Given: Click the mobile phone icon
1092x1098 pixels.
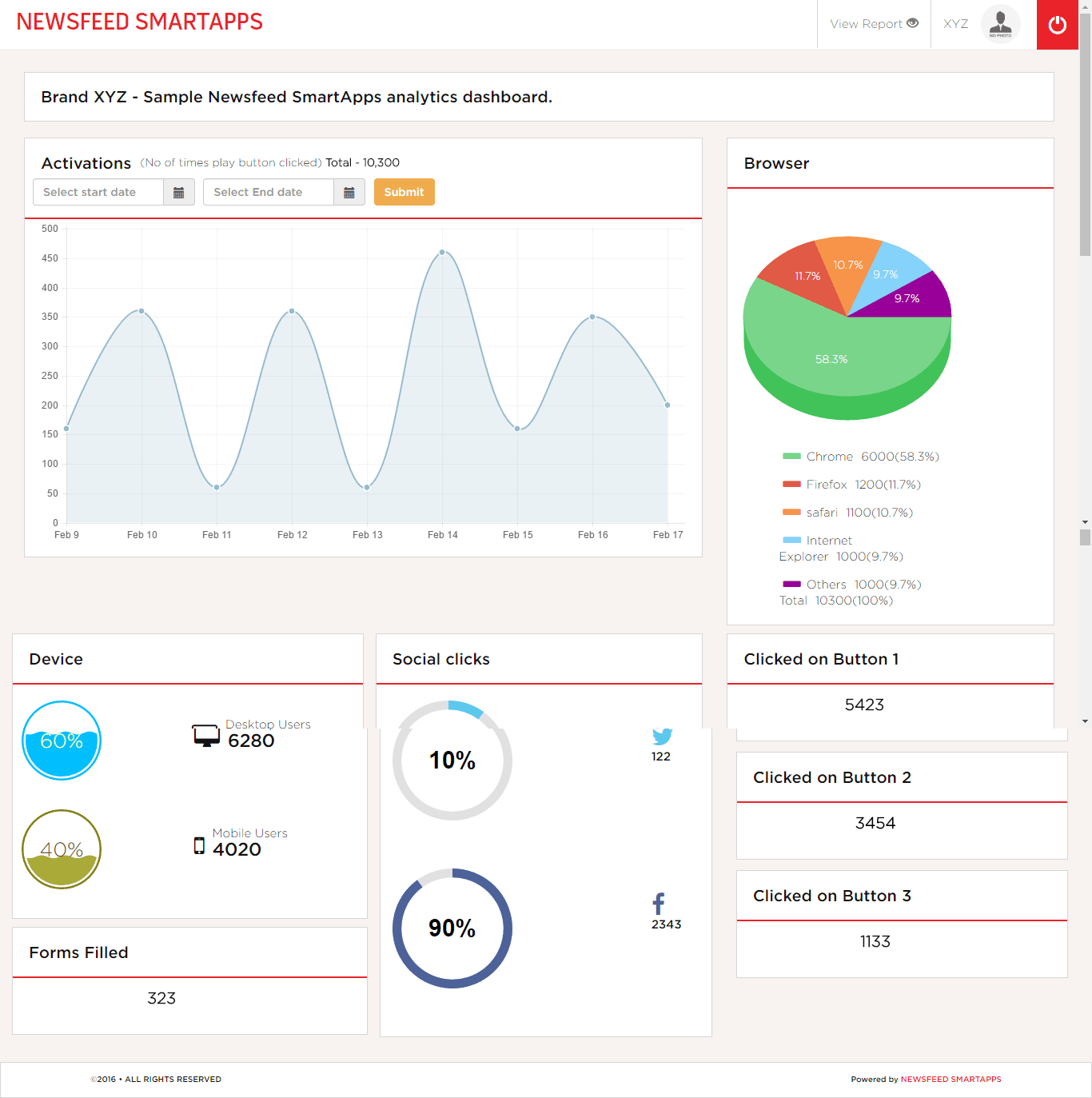Looking at the screenshot, I should coord(199,845).
